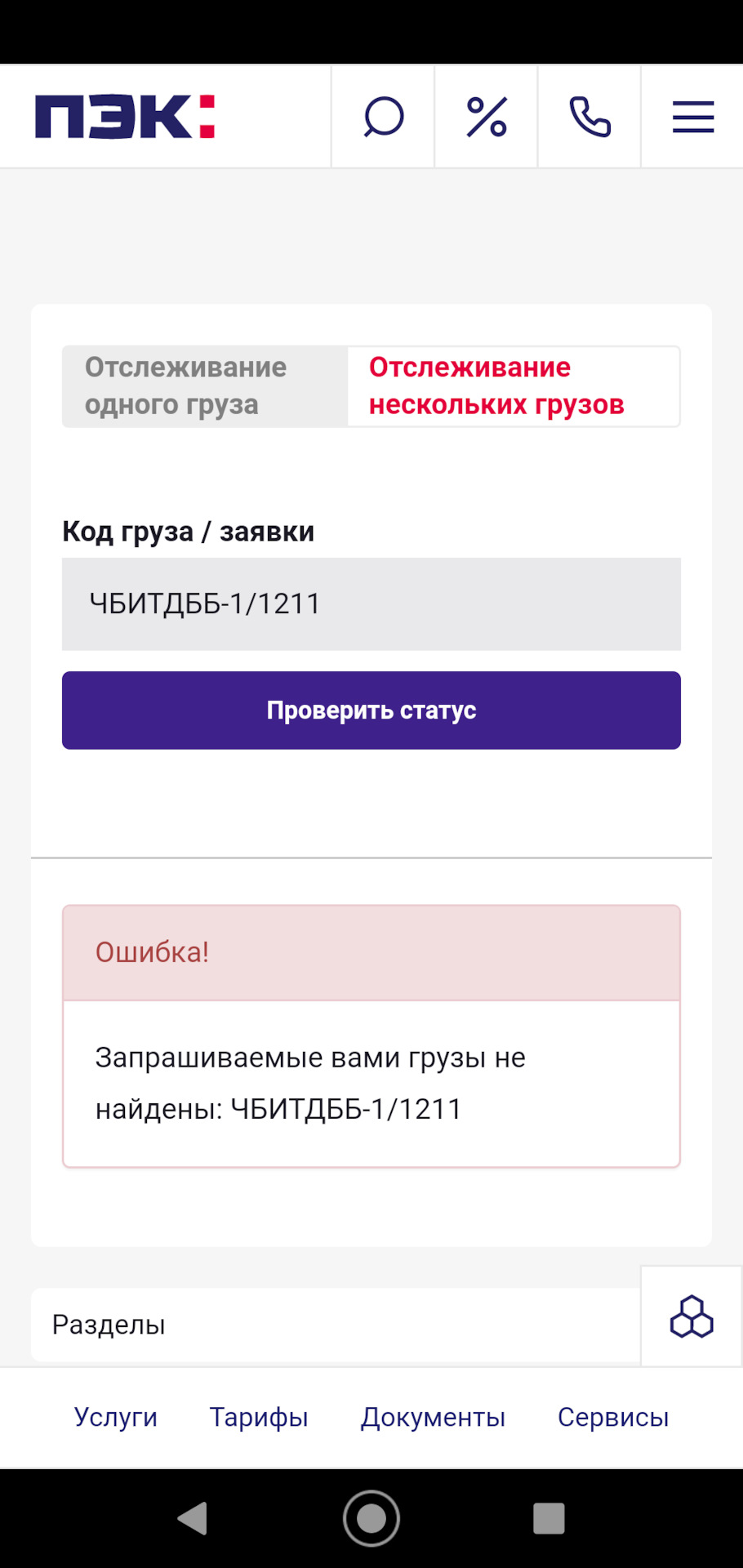Open the Документы link

pos(433,1417)
